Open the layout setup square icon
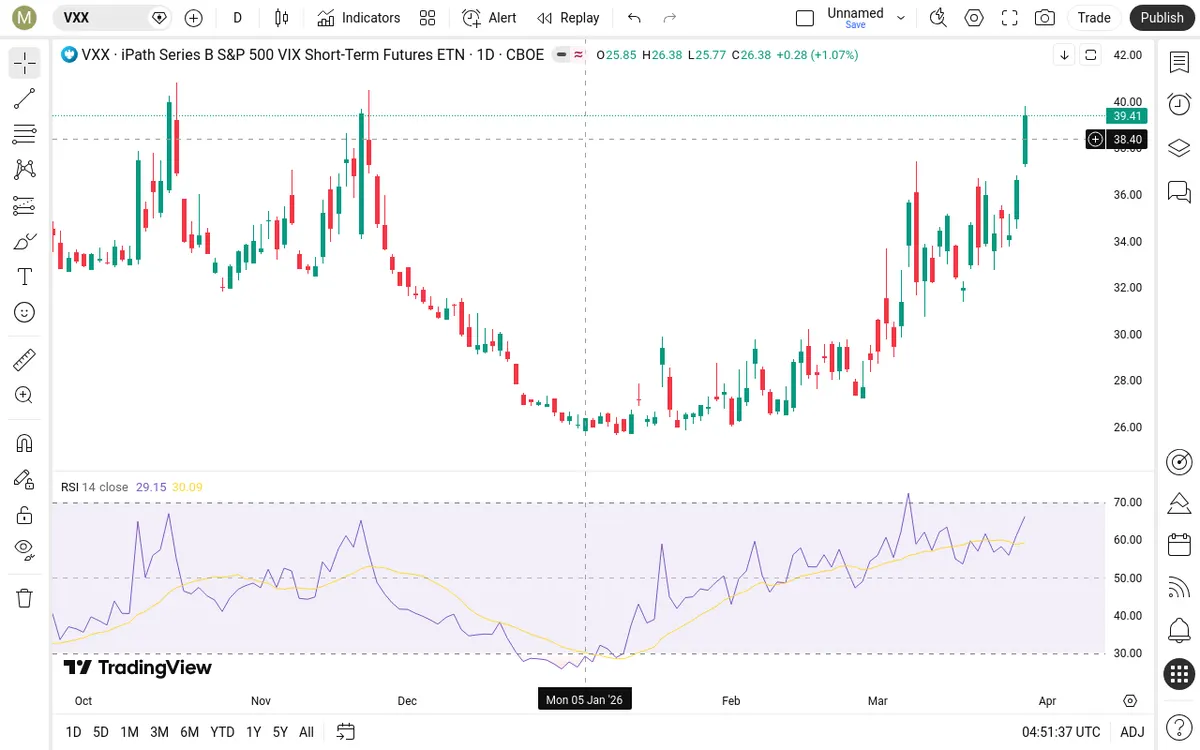The image size is (1200, 750). [x=805, y=17]
